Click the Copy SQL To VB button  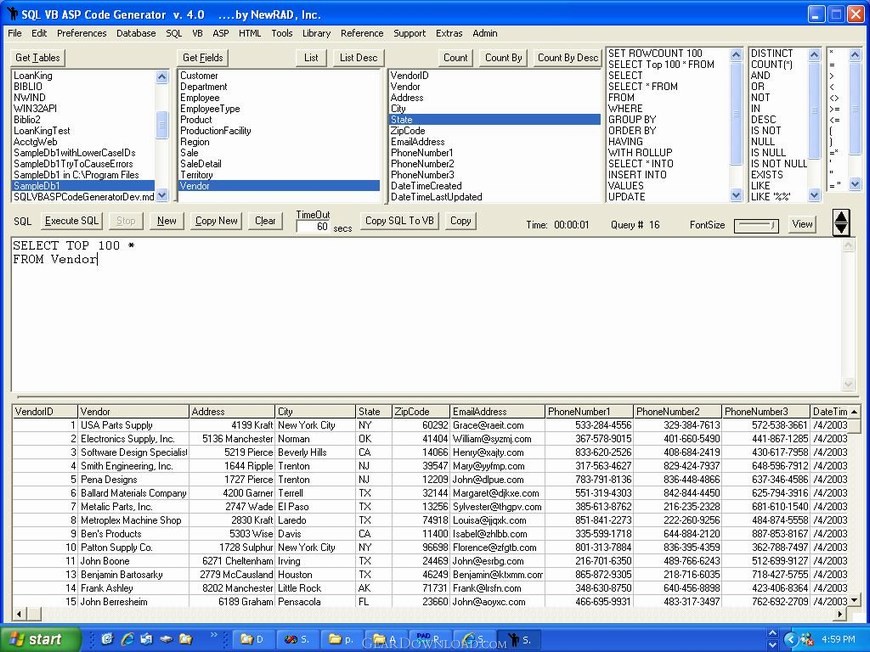(x=399, y=221)
